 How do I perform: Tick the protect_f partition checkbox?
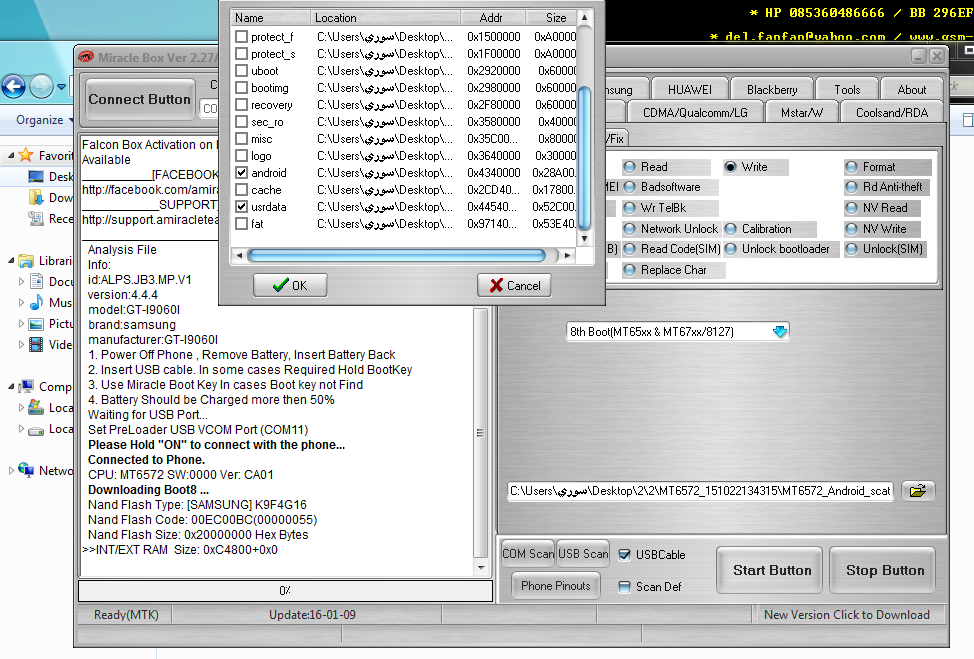click(x=242, y=37)
